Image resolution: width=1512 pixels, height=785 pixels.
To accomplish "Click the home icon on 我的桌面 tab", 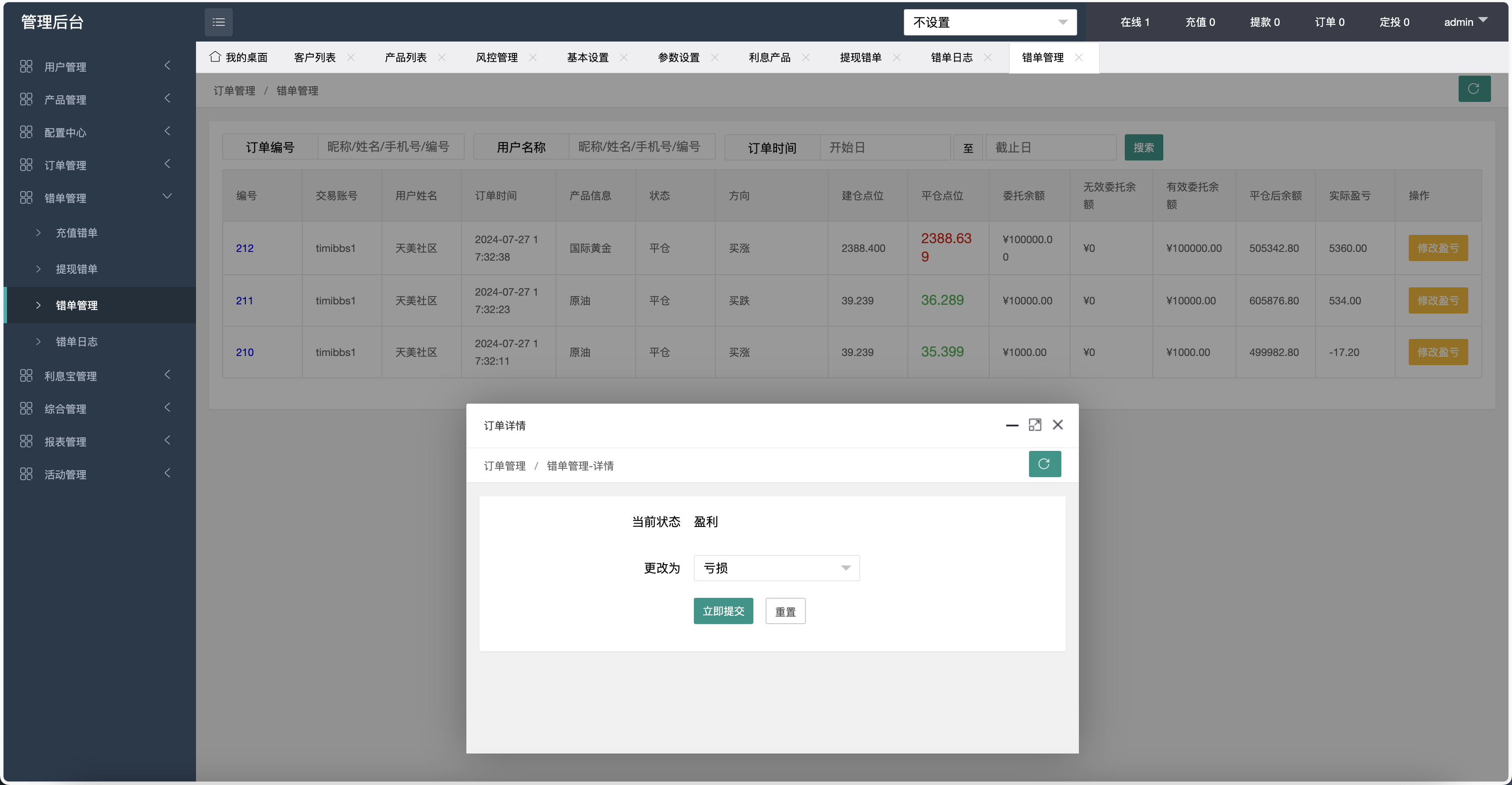I will tap(215, 56).
